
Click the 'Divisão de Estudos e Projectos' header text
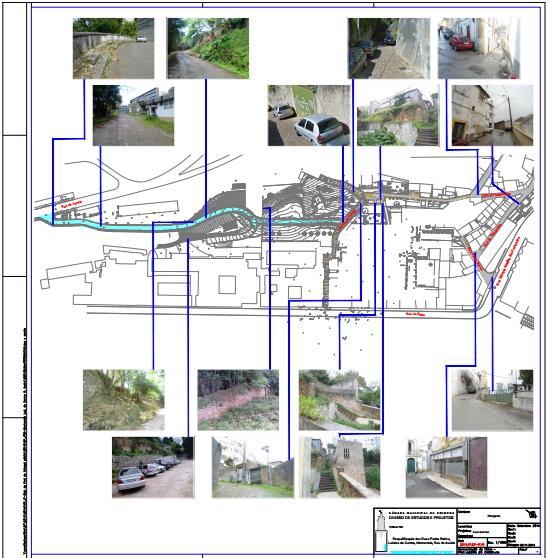pyautogui.click(x=422, y=517)
